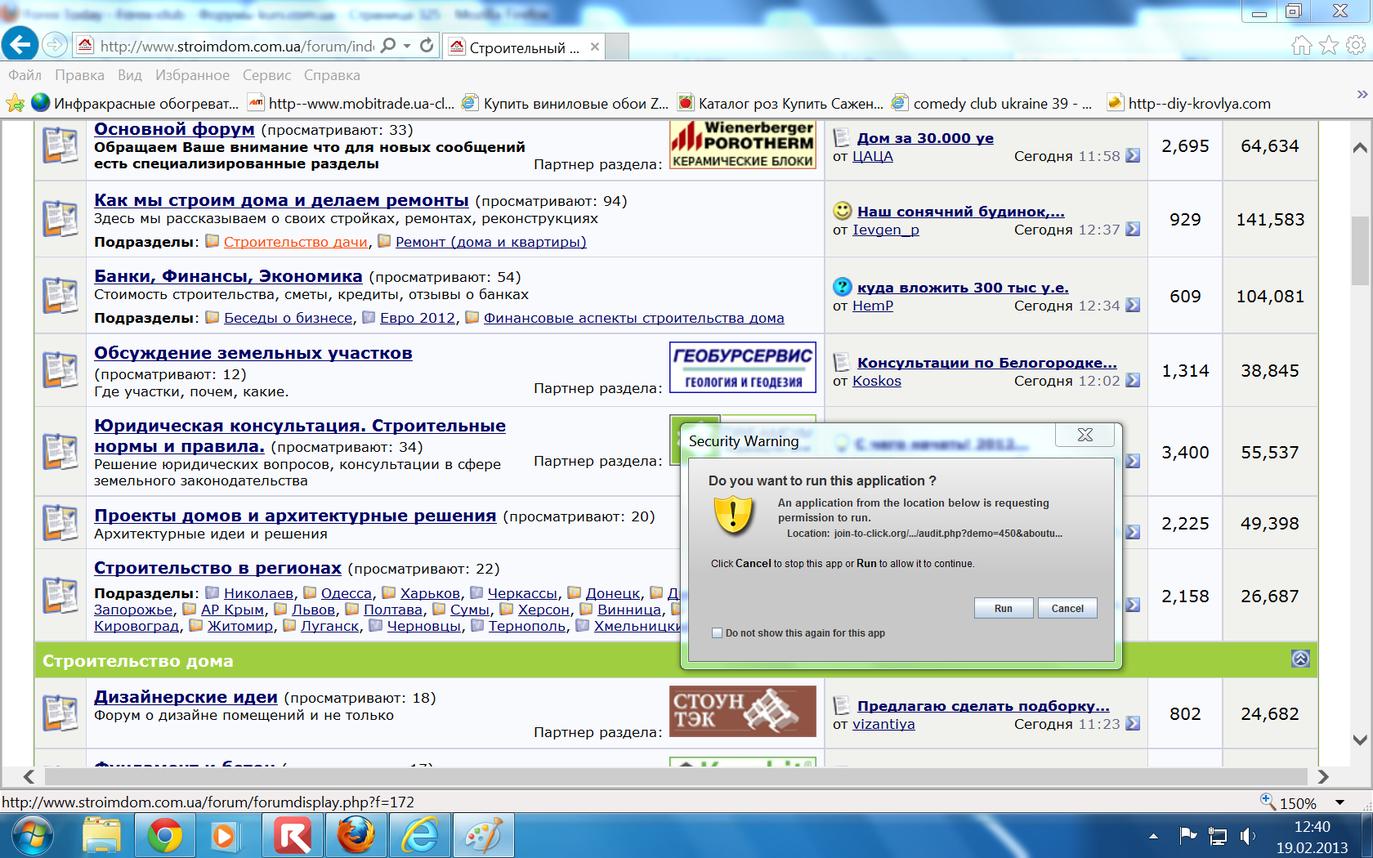Go to last post arrow for Наш сонячний будинок
This screenshot has height=858, width=1373.
1132,229
